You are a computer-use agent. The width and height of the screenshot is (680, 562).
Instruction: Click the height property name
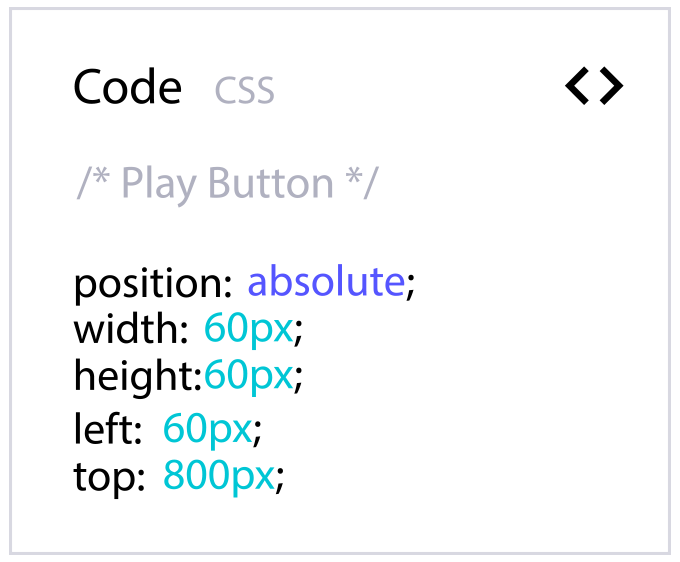click(137, 376)
